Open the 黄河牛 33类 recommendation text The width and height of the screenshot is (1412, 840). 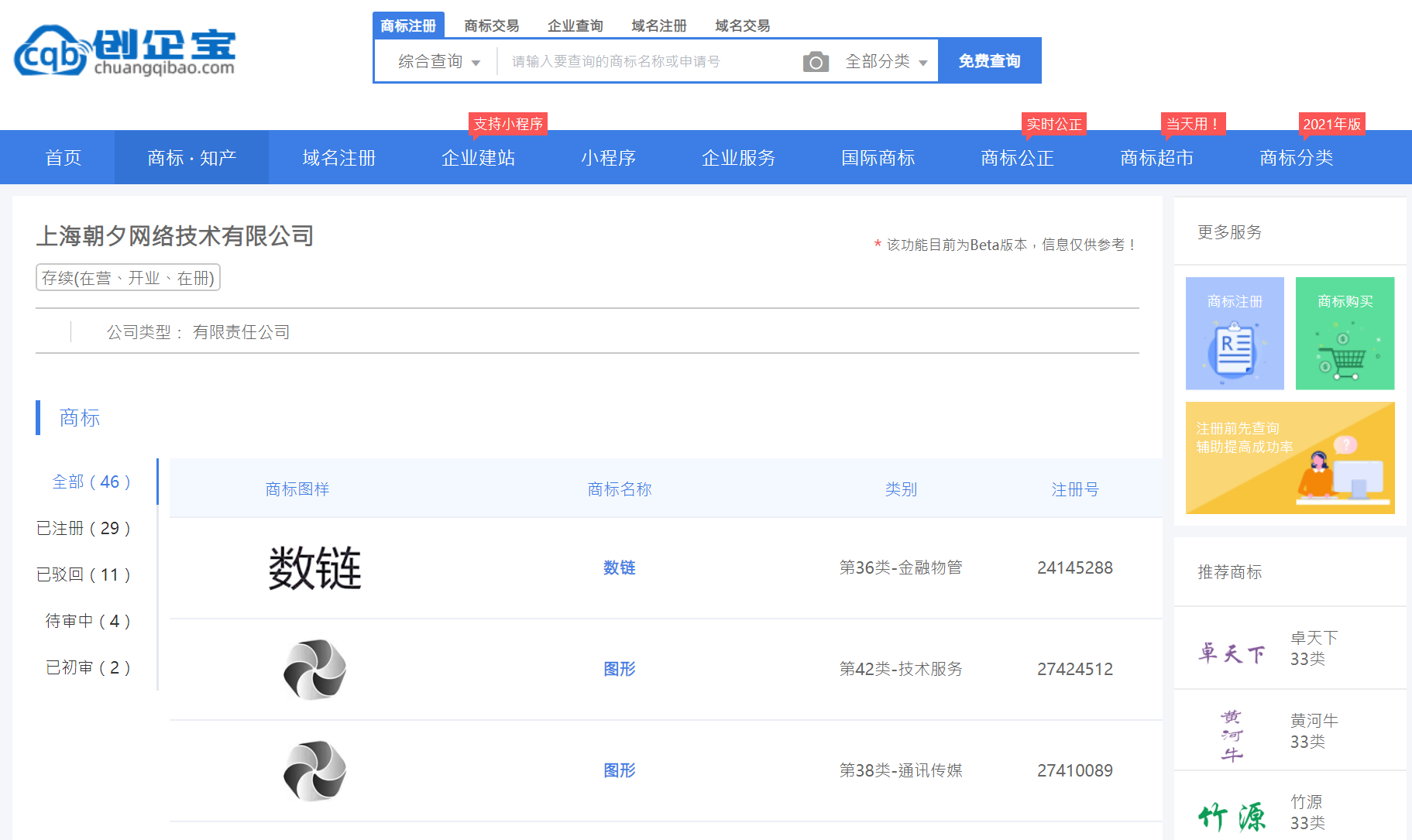click(1314, 731)
